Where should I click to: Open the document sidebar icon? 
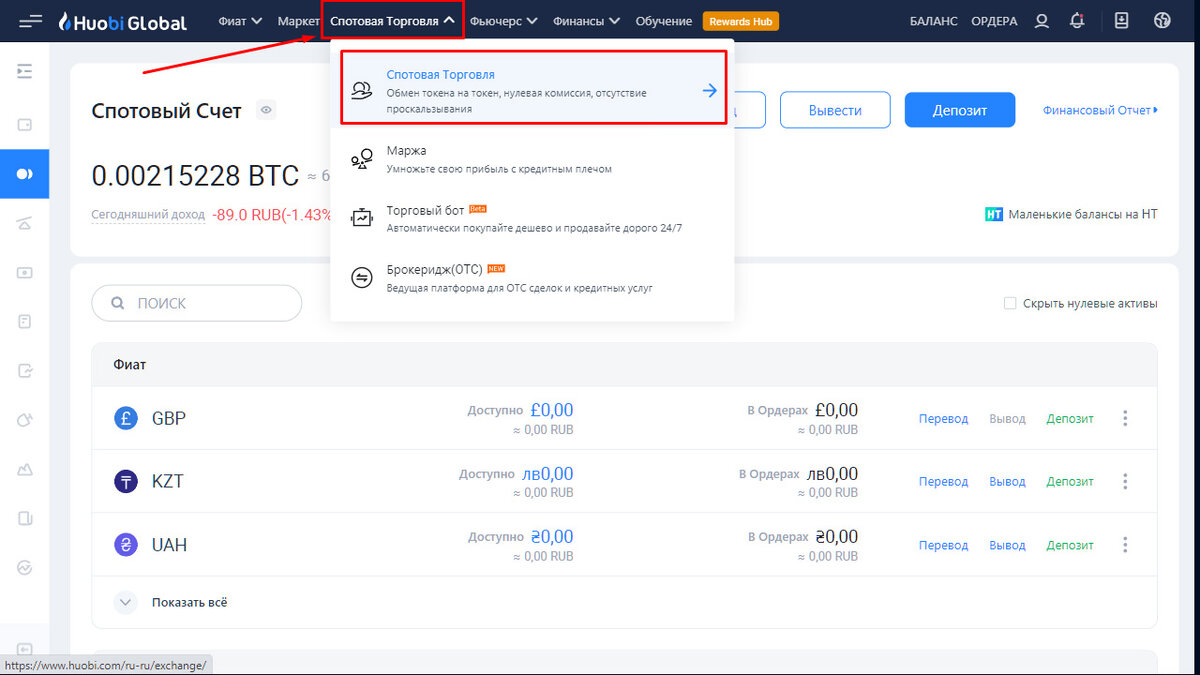tap(25, 321)
